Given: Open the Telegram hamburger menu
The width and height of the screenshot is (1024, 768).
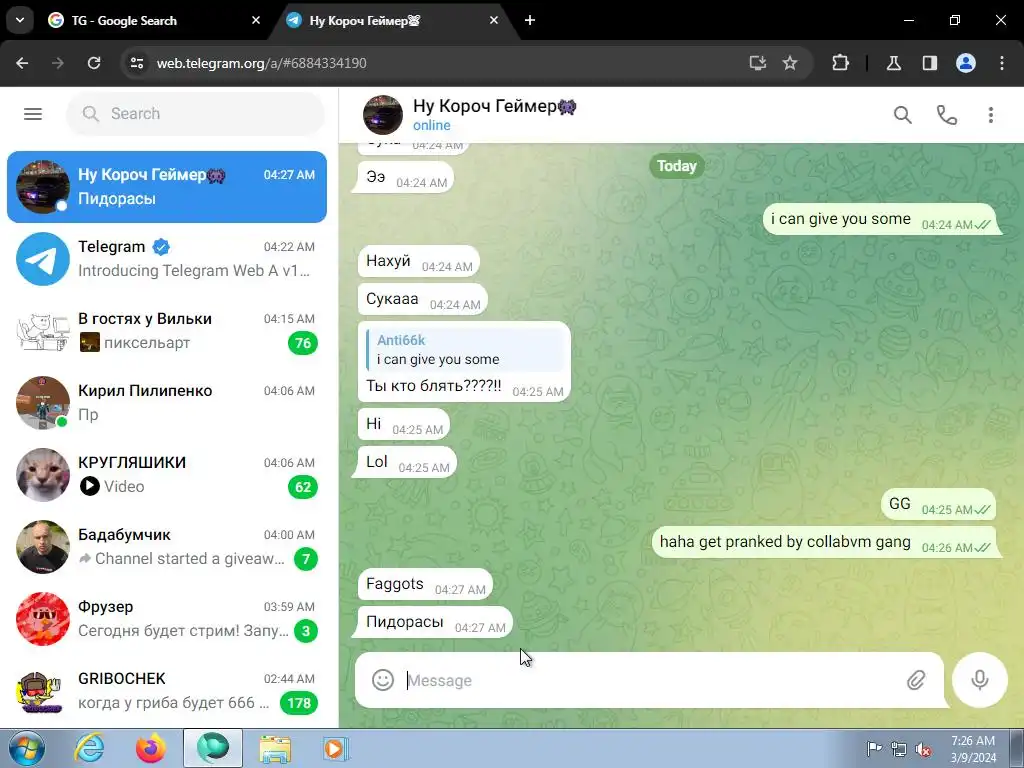Looking at the screenshot, I should coord(33,114).
